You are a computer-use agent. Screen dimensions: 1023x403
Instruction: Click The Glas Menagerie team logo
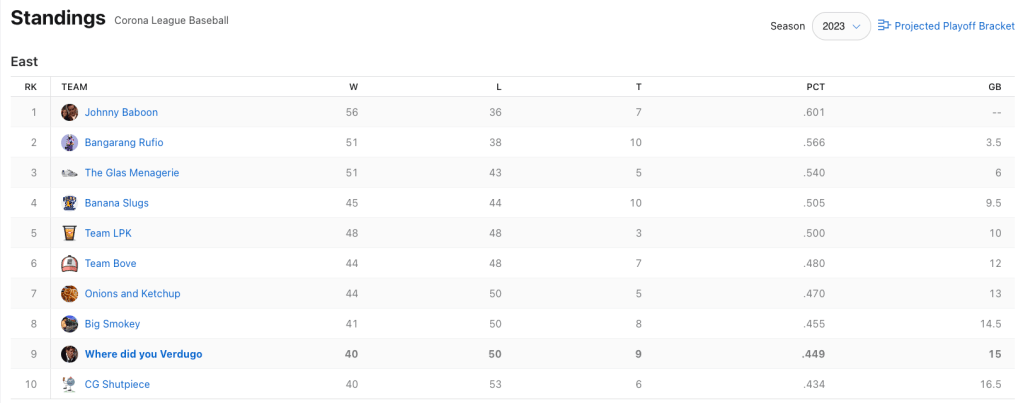pyautogui.click(x=69, y=173)
